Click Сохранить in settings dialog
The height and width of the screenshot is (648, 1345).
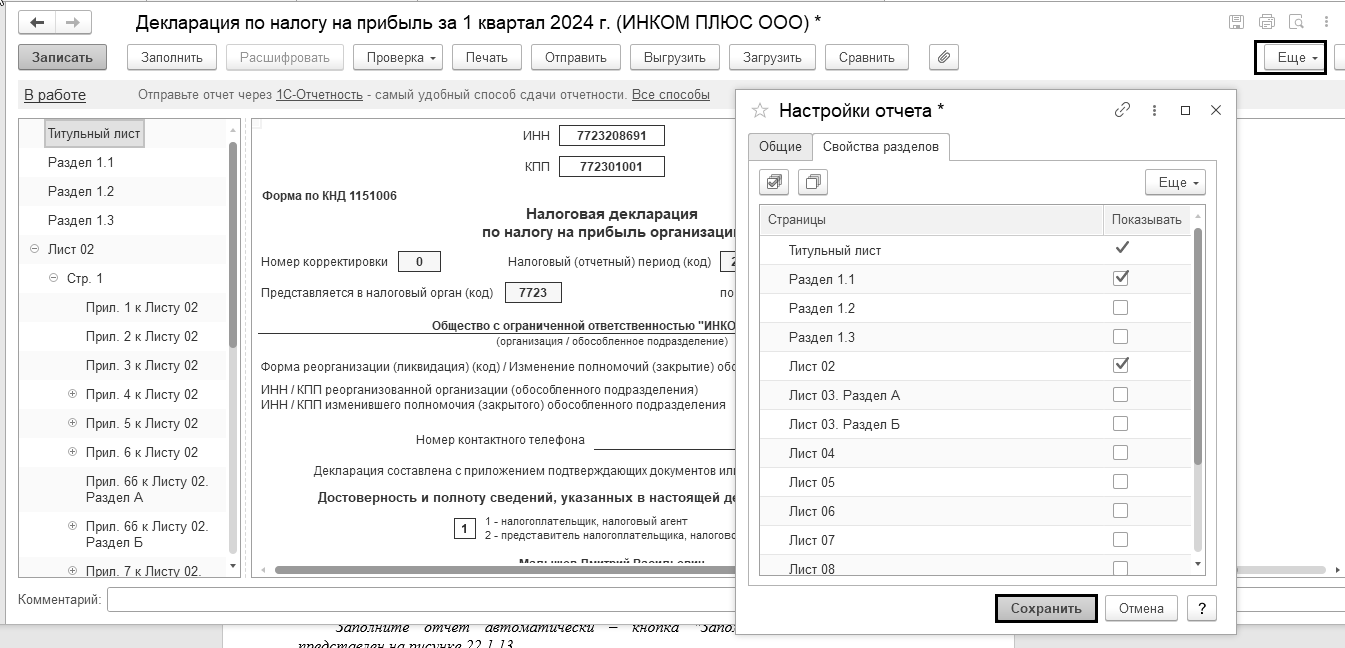point(1046,608)
